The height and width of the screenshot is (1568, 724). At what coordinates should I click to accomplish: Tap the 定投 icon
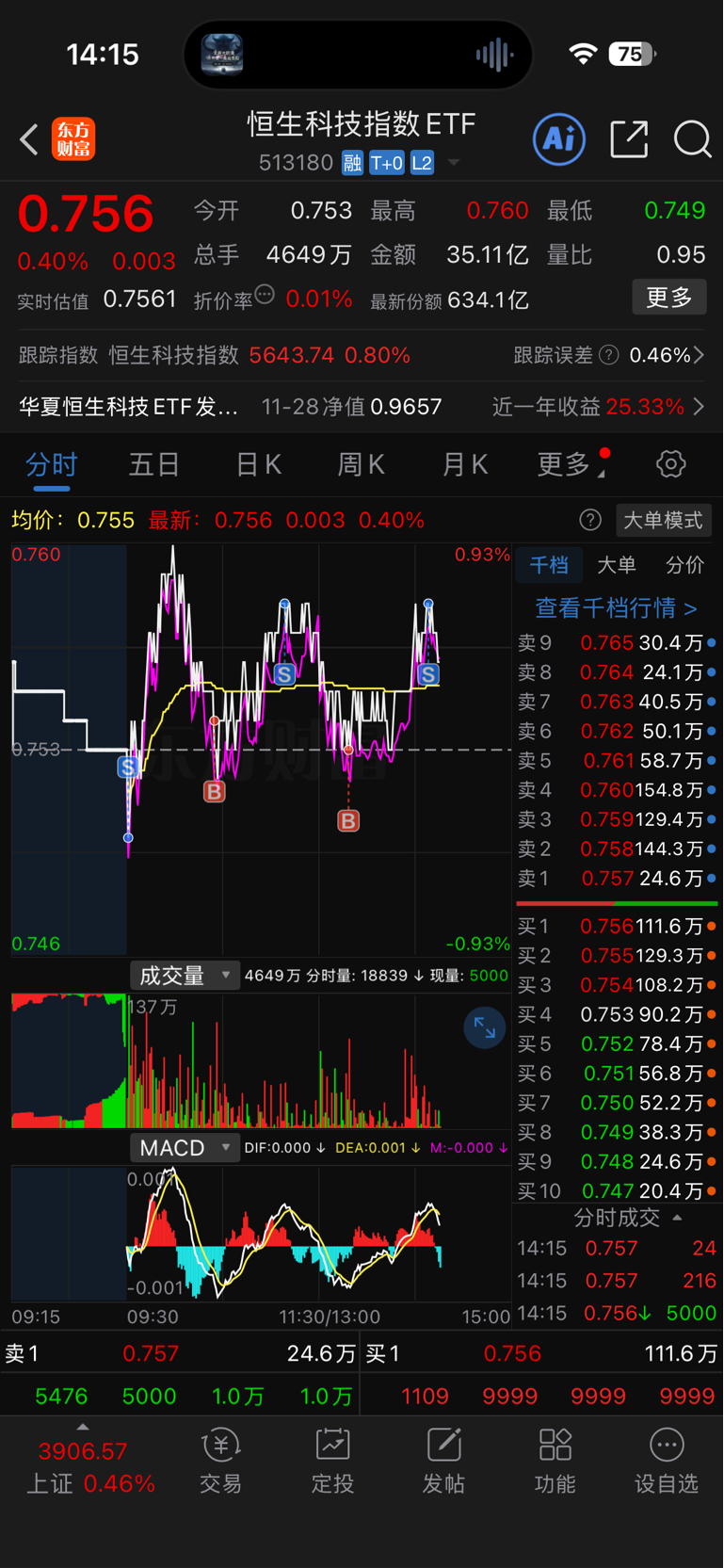tap(332, 1462)
